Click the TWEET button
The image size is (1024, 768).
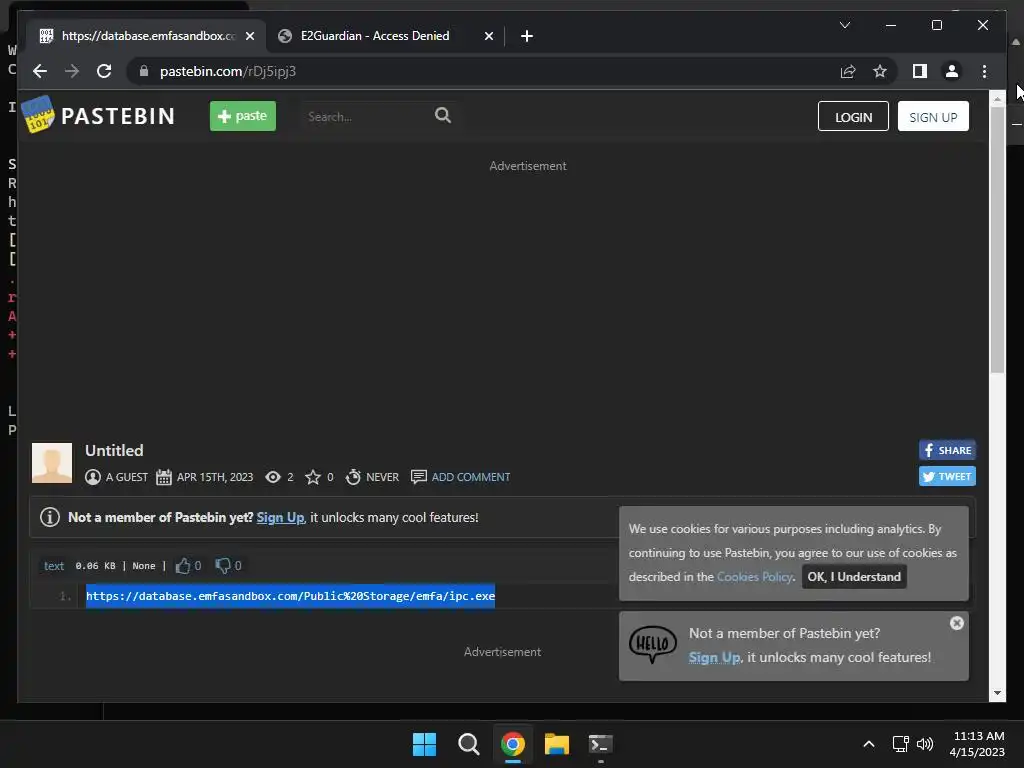947,476
